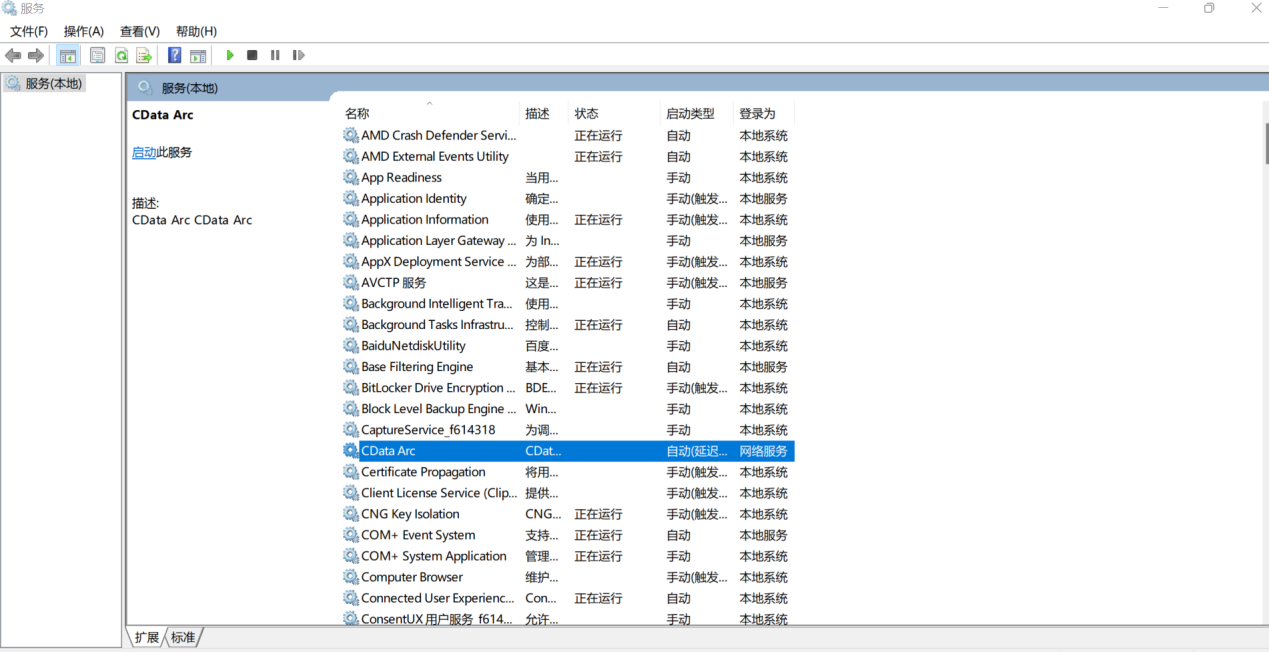Click the Export List toolbar icon

[144, 56]
